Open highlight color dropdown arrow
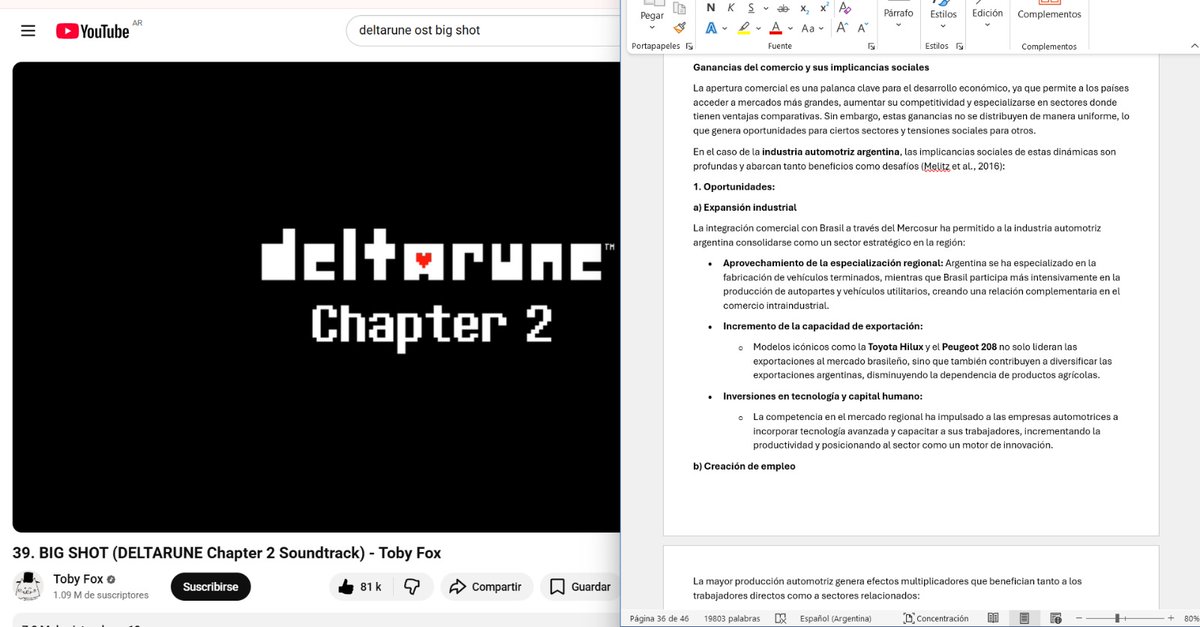This screenshot has height=627, width=1200. (x=757, y=29)
